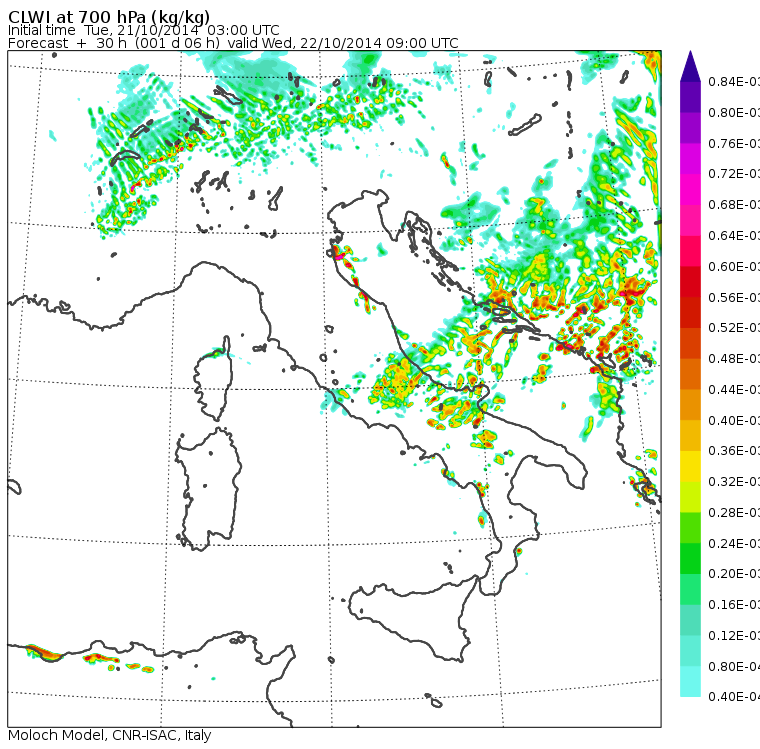This screenshot has height=749, width=760.
Task: Click the 0.68E-03 legend label
Action: coord(734,205)
